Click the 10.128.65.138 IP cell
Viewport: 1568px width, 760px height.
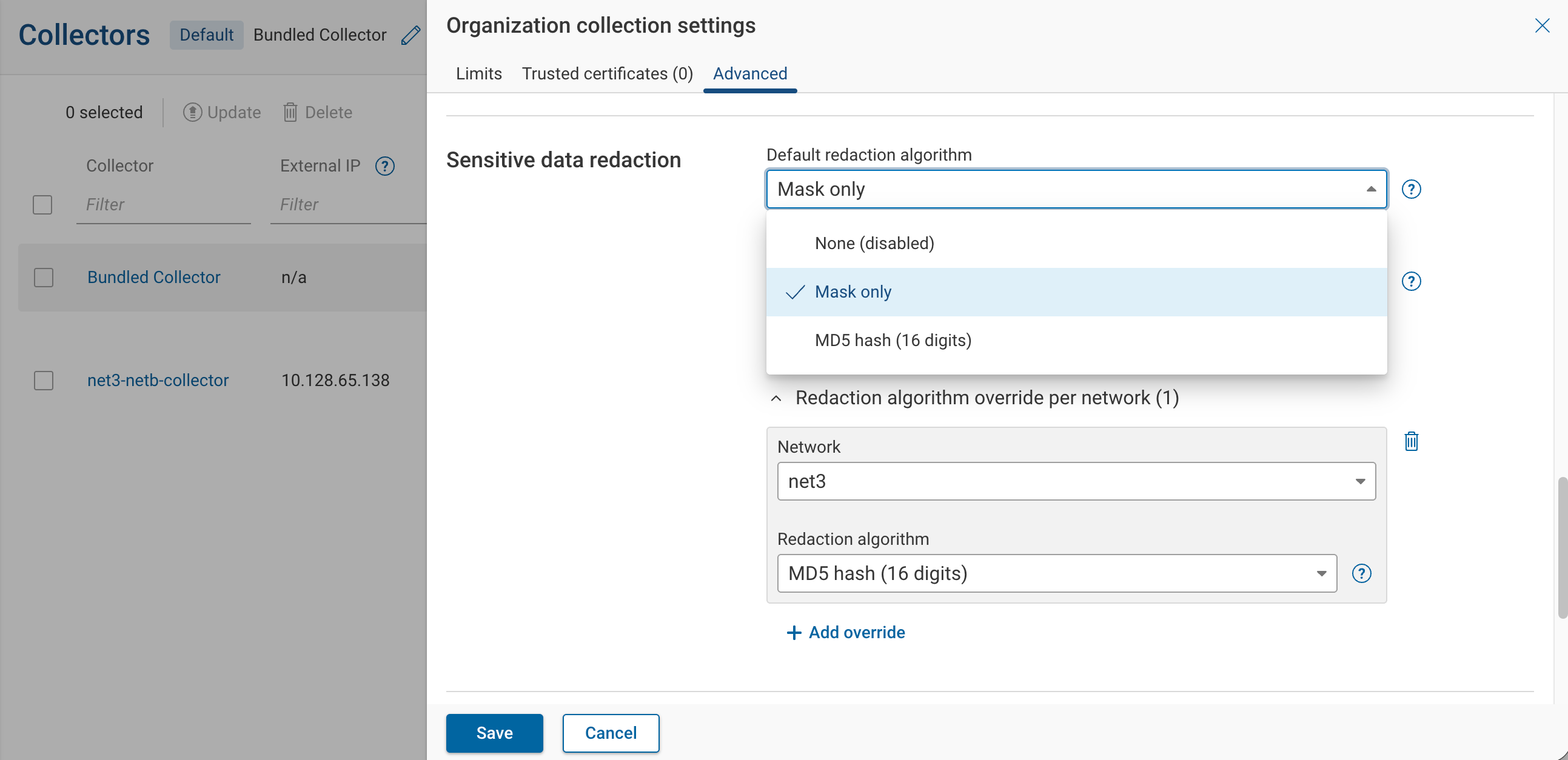(335, 381)
